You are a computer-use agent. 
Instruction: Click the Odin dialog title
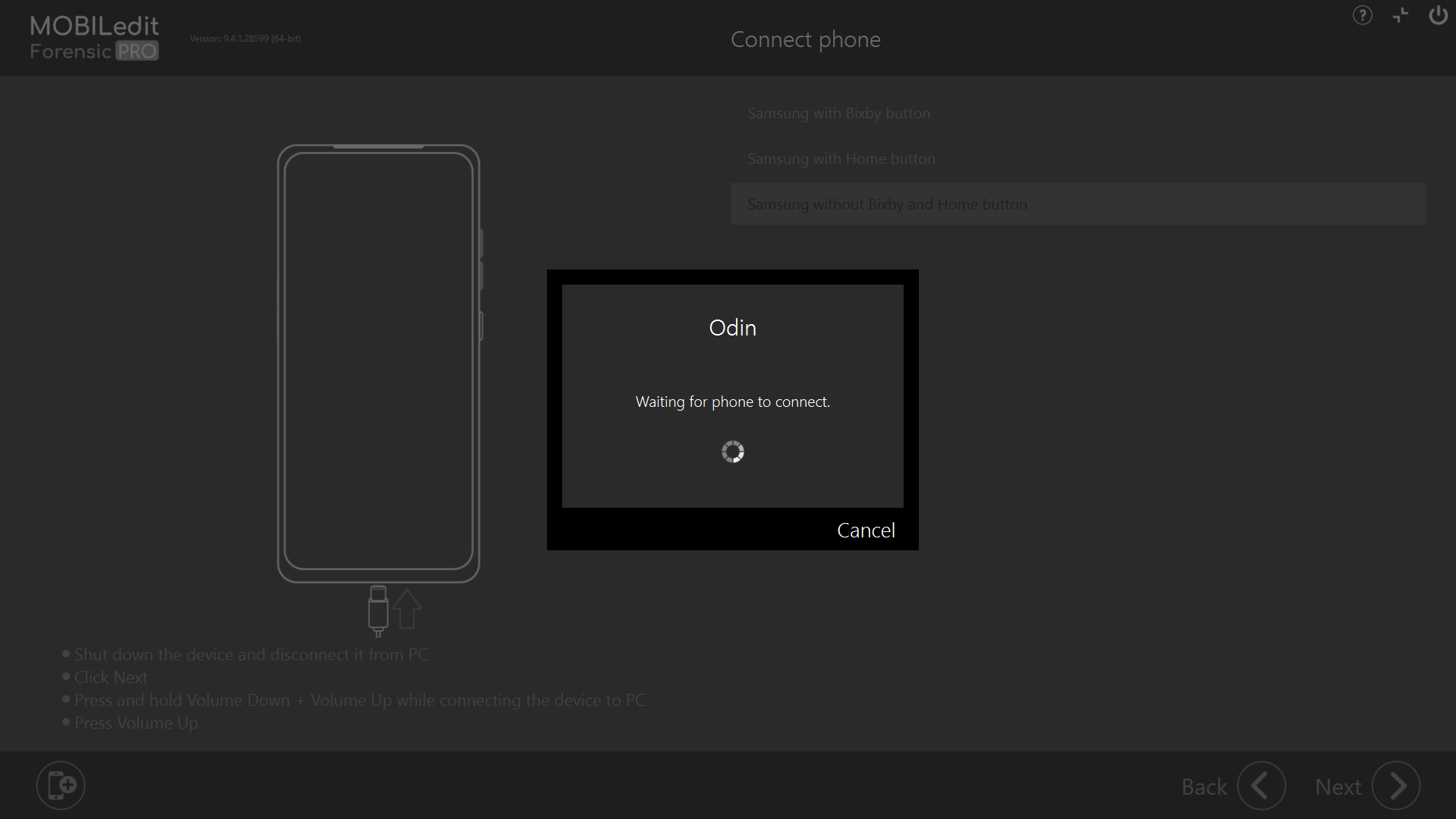732,327
